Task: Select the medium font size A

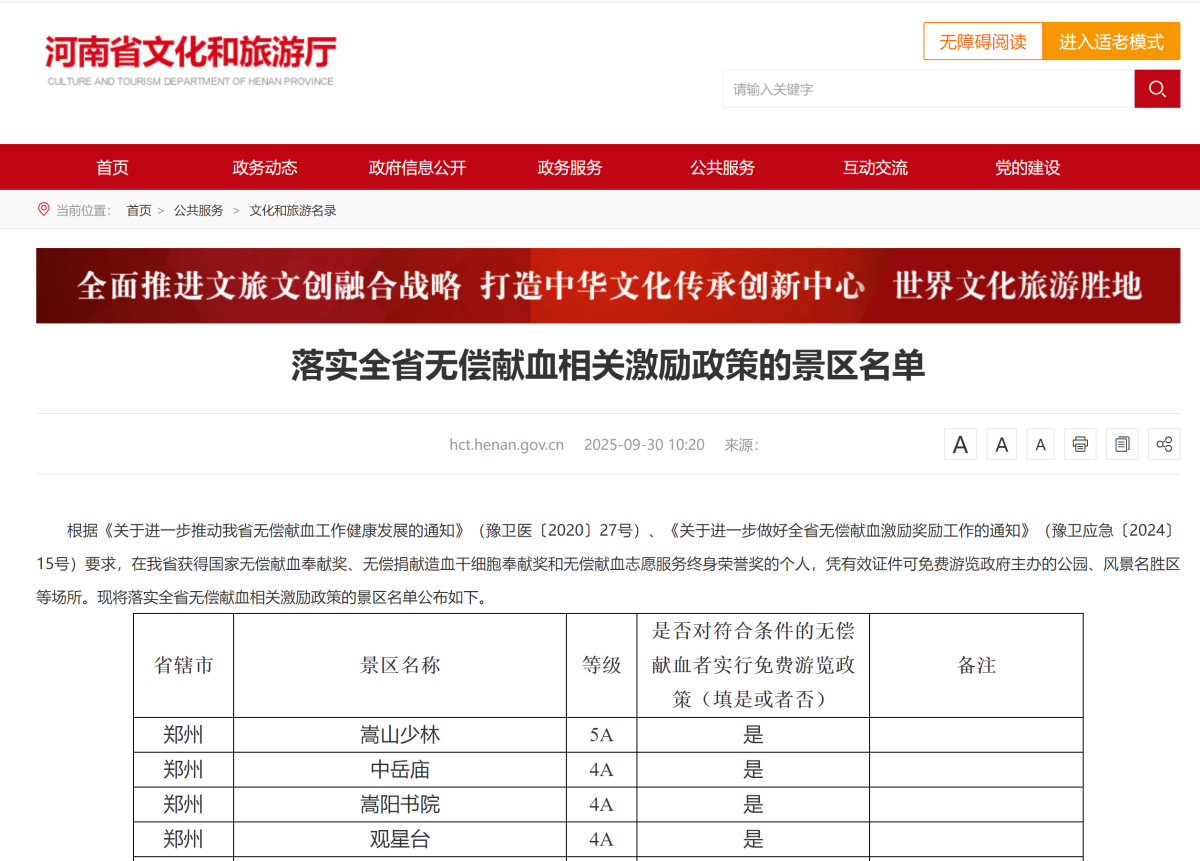Action: click(x=1001, y=444)
